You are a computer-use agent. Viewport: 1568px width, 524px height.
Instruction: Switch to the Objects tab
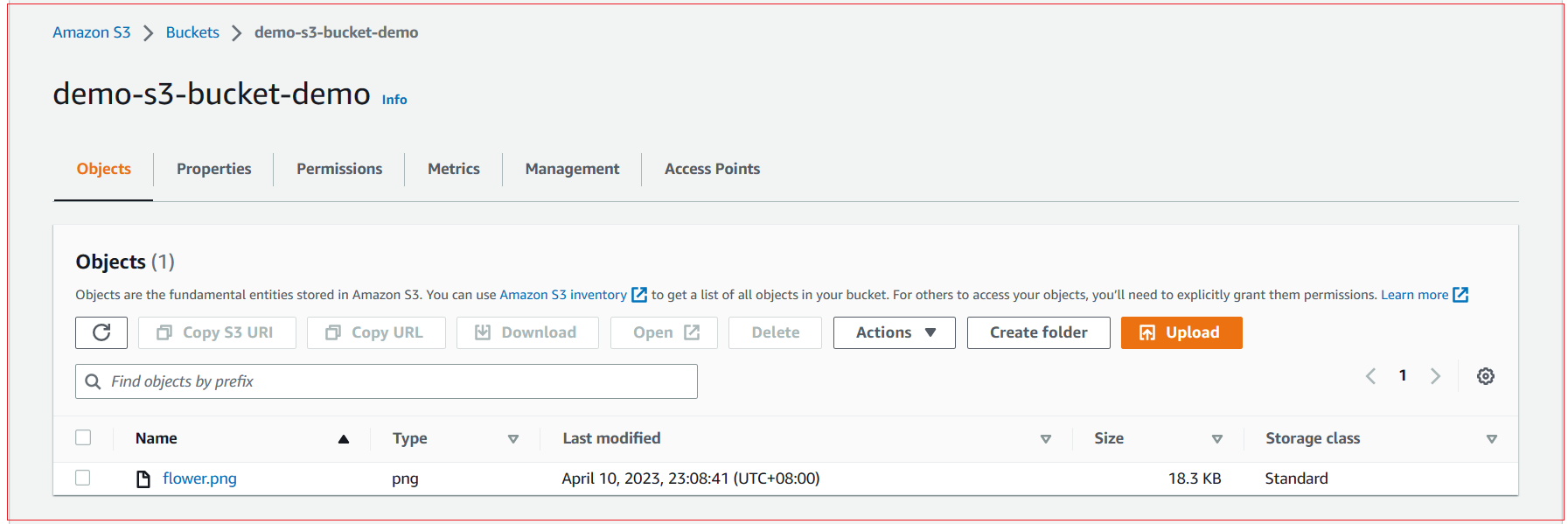pos(103,169)
